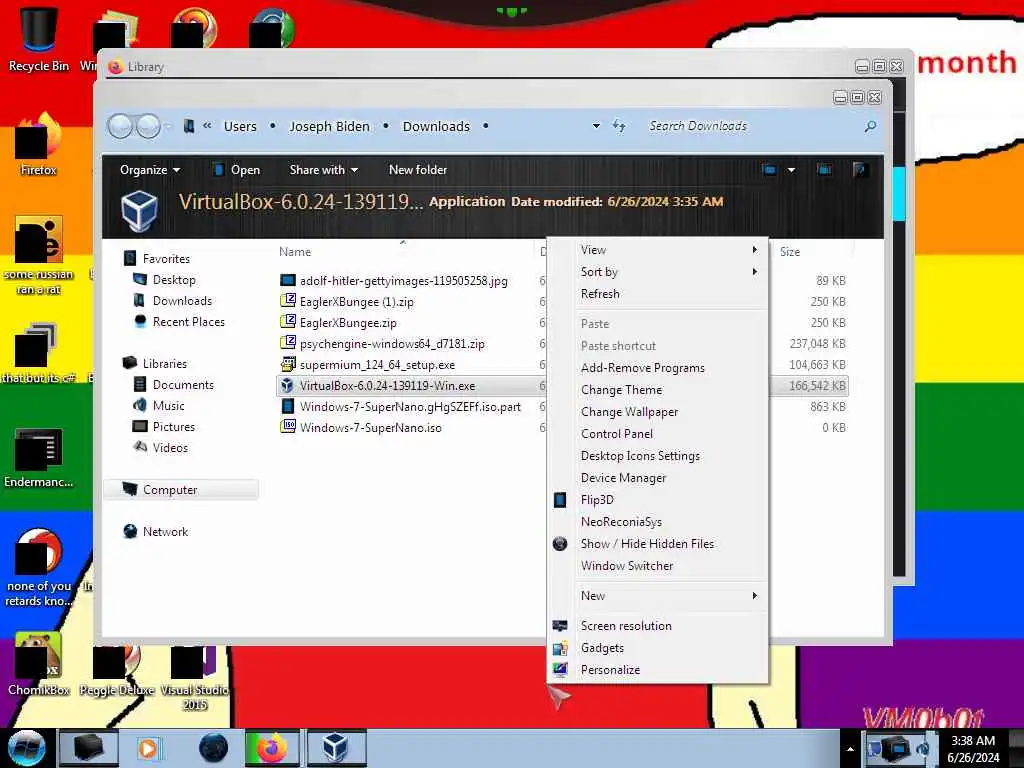The width and height of the screenshot is (1024, 768).
Task: Click Users in the breadcrumb path
Action: point(240,126)
